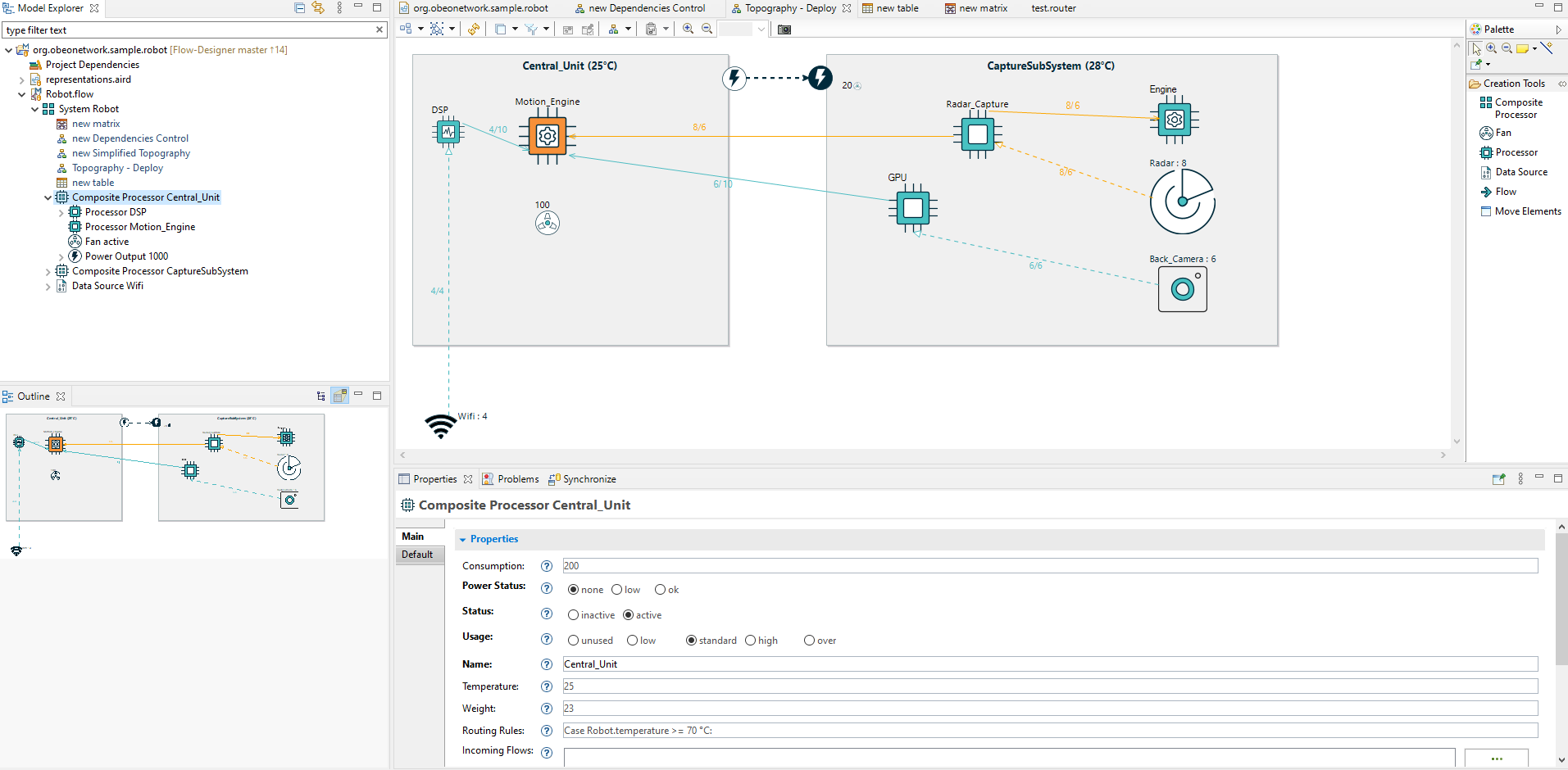The image size is (1568, 770).
Task: Select the Data Source creation tool
Action: 1513,172
